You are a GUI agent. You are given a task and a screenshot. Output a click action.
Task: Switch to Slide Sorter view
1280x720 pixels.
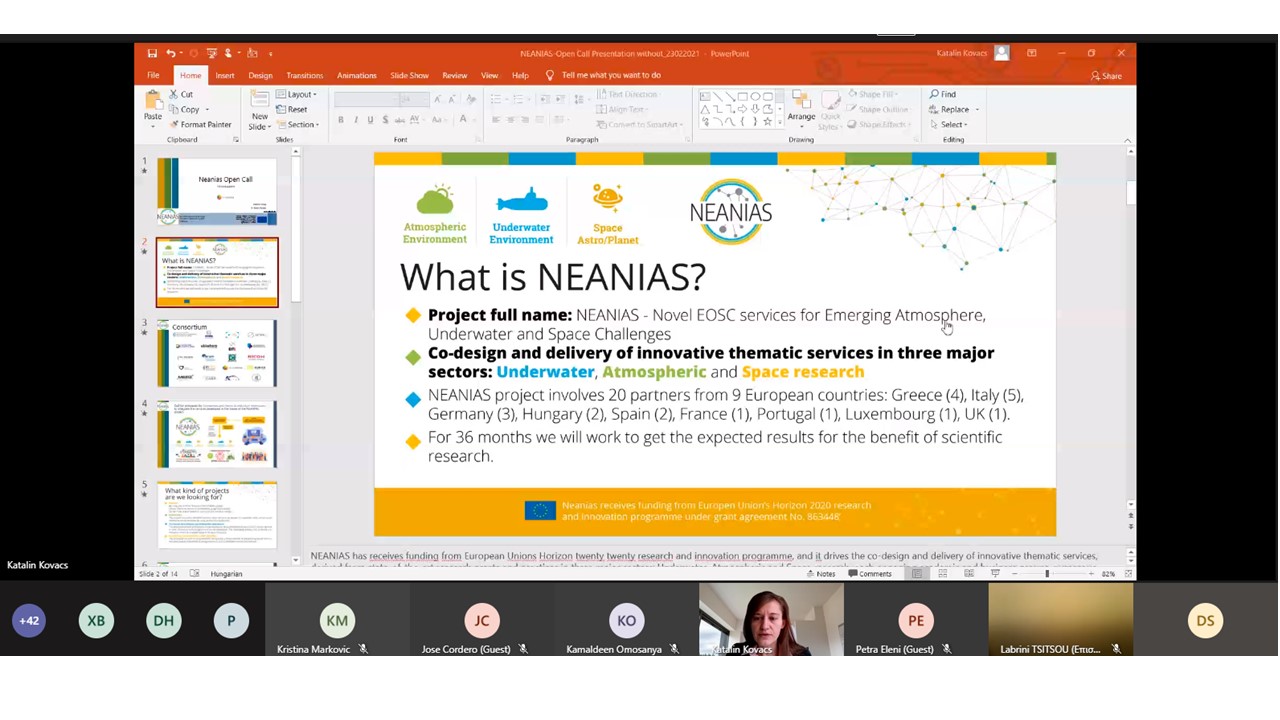pyautogui.click(x=942, y=574)
